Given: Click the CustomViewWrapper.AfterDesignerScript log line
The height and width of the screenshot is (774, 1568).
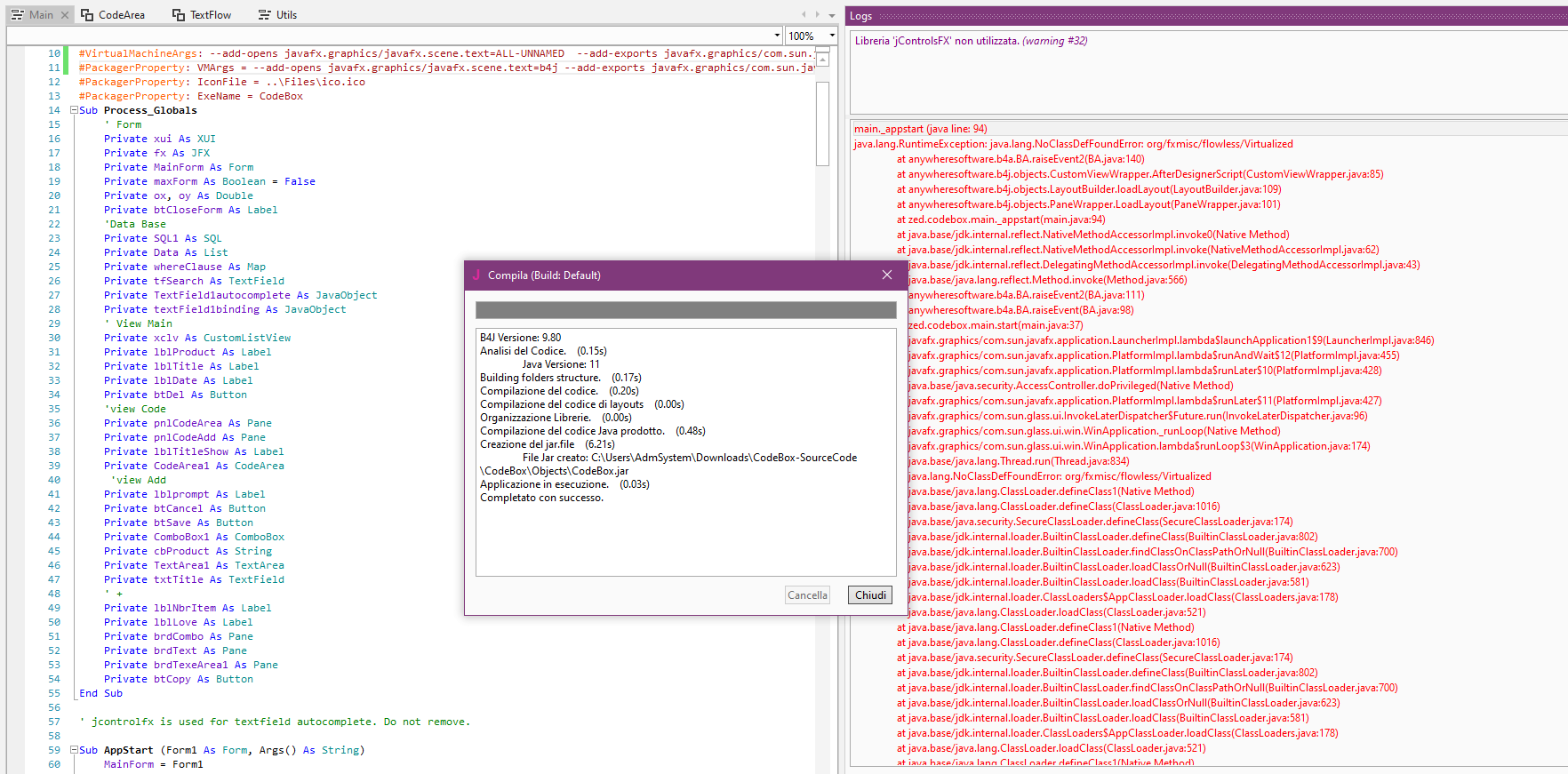Looking at the screenshot, I should click(x=1140, y=174).
